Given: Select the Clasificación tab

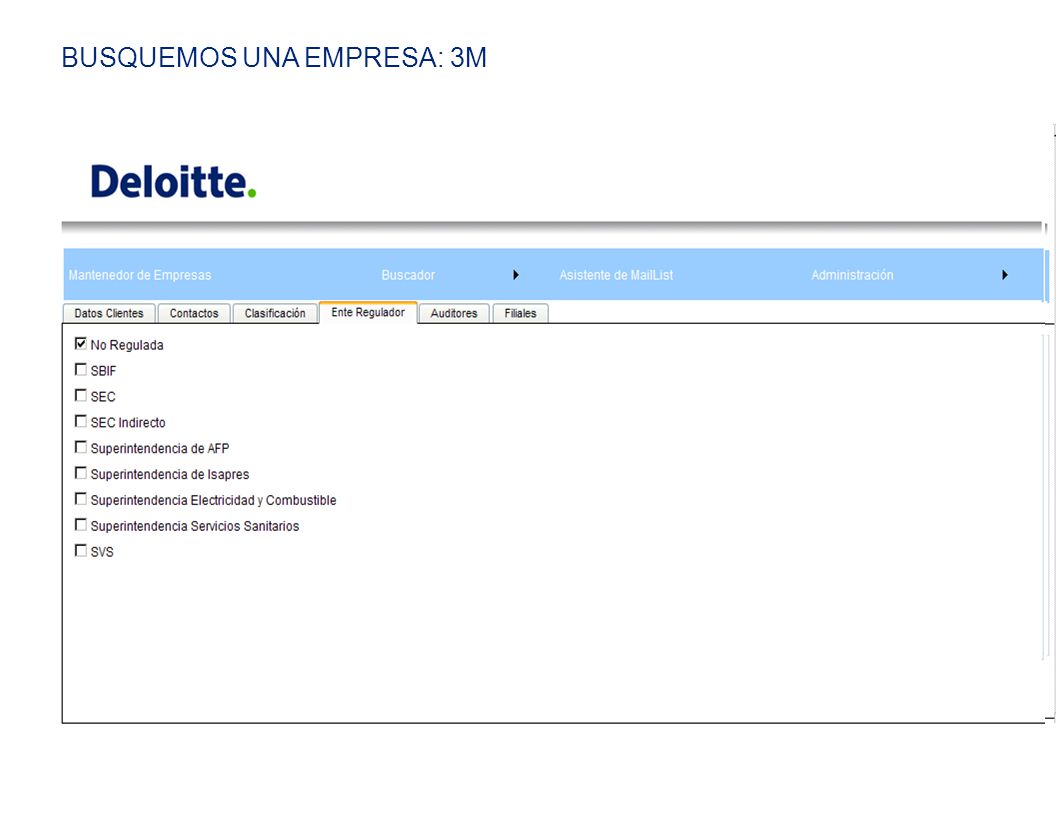Looking at the screenshot, I should coord(275,313).
